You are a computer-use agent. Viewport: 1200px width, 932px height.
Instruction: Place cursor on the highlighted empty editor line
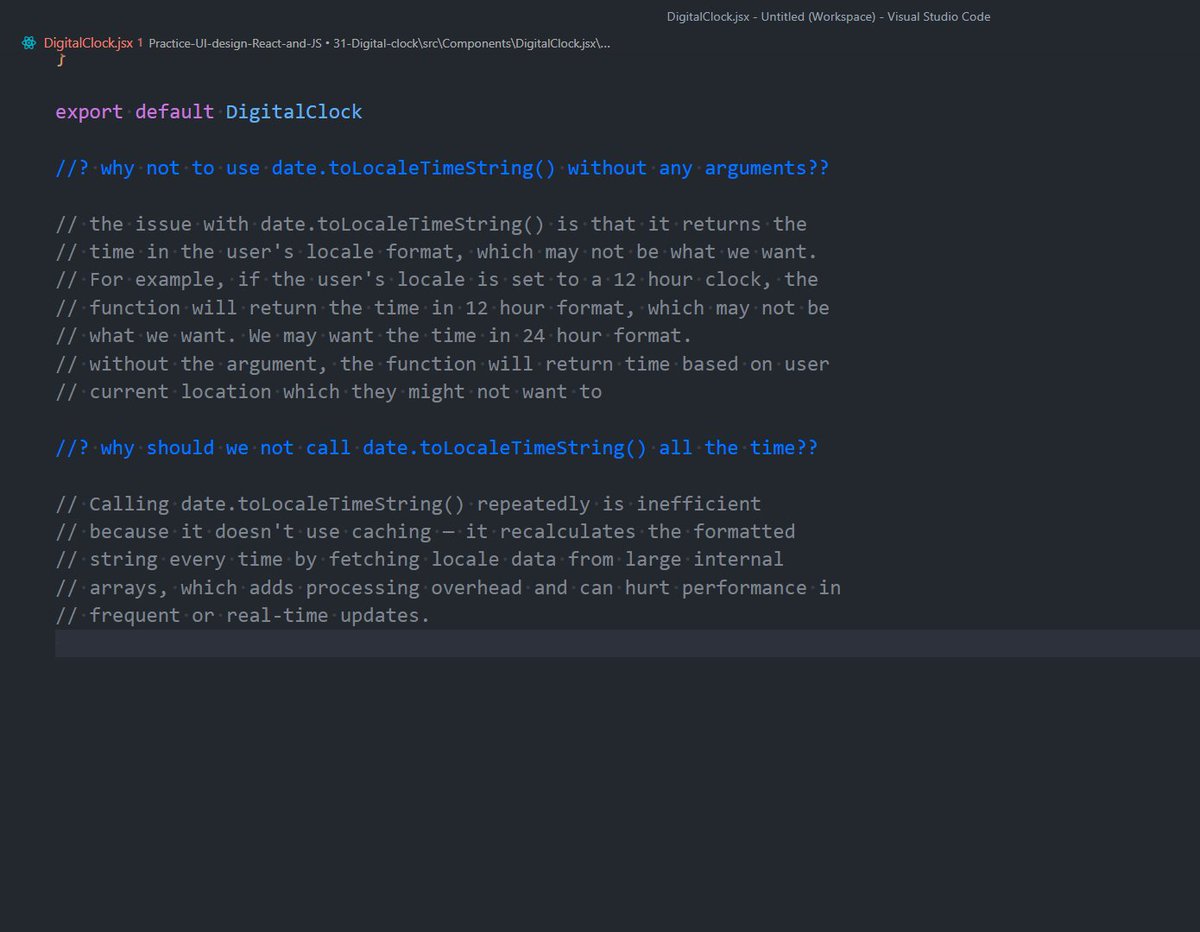coord(627,644)
